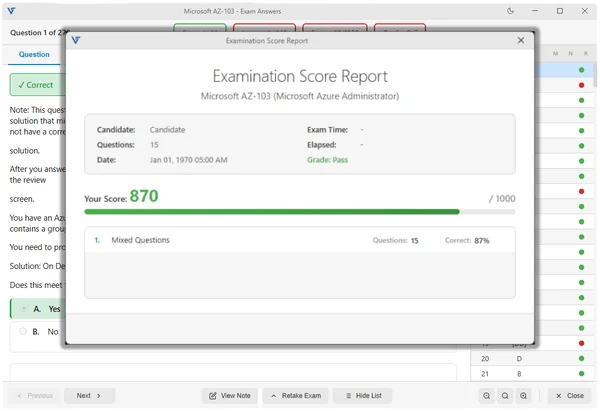Click the R column header in answer list
This screenshot has width=600, height=411.
pos(585,54)
